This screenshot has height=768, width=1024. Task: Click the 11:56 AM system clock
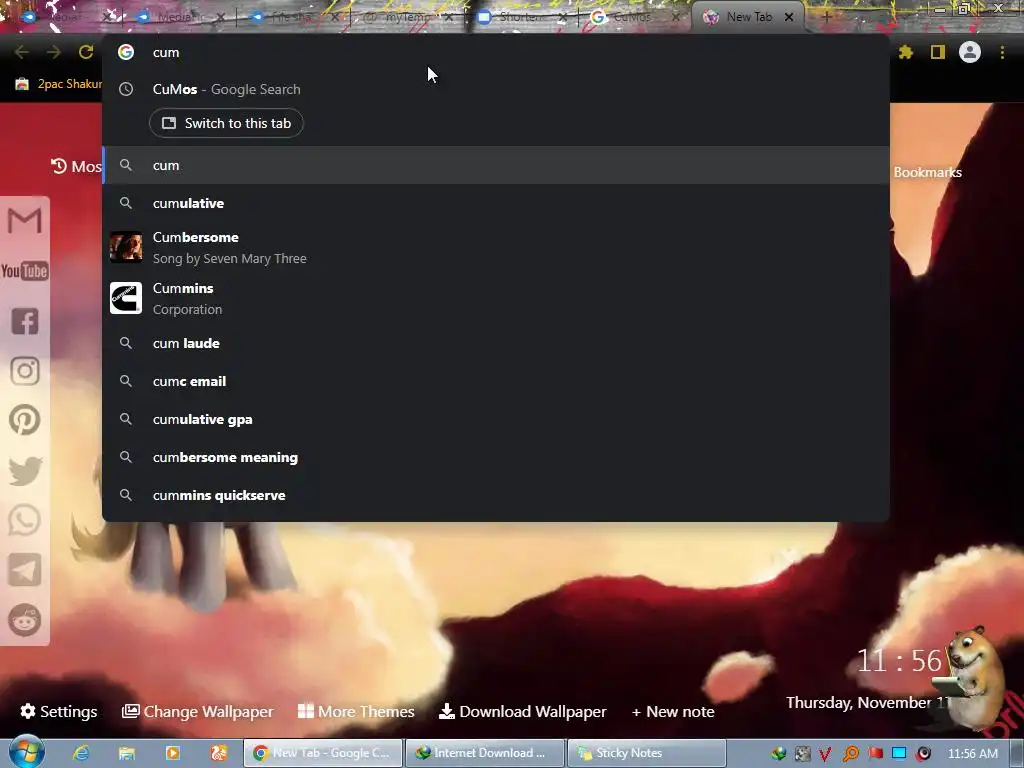pyautogui.click(x=972, y=754)
